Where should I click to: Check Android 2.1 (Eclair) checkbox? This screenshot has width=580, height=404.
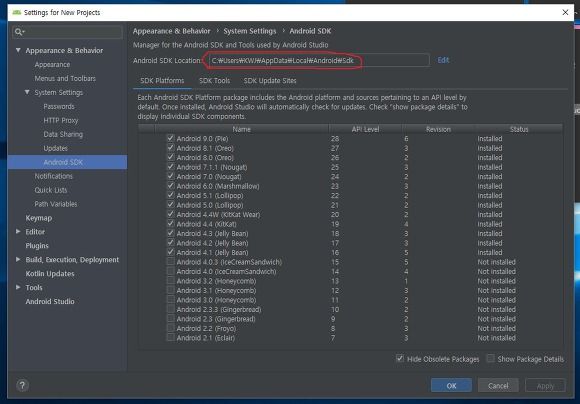tap(171, 337)
